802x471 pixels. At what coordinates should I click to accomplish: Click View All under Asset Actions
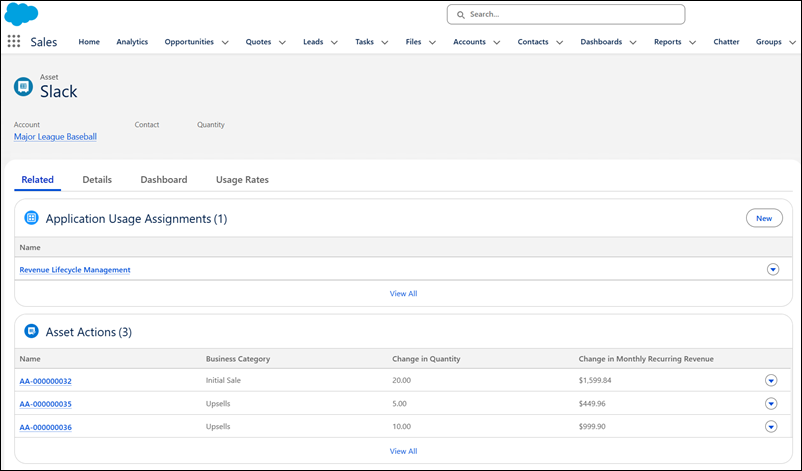click(404, 451)
